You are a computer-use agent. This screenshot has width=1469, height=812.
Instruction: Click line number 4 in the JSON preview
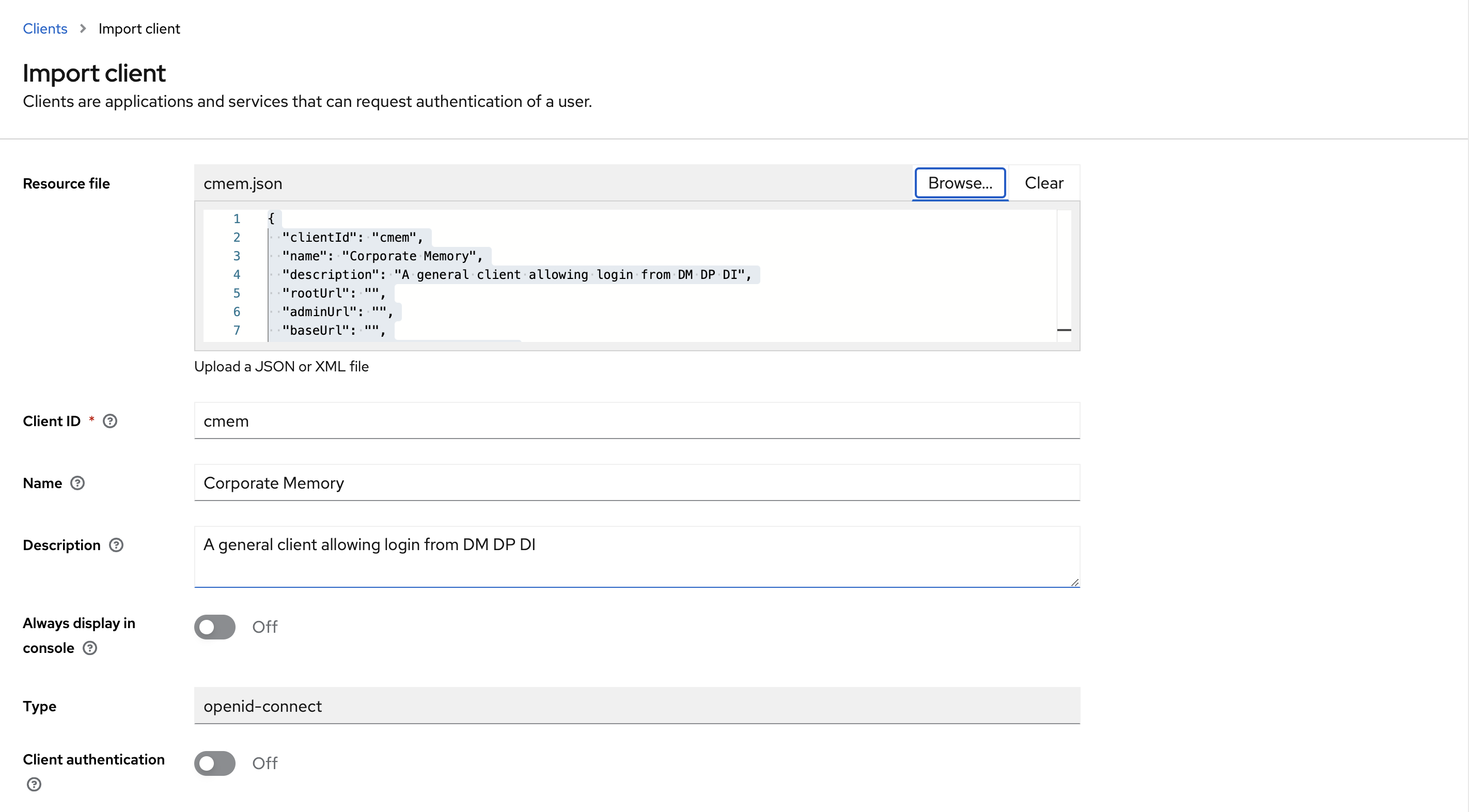point(237,274)
